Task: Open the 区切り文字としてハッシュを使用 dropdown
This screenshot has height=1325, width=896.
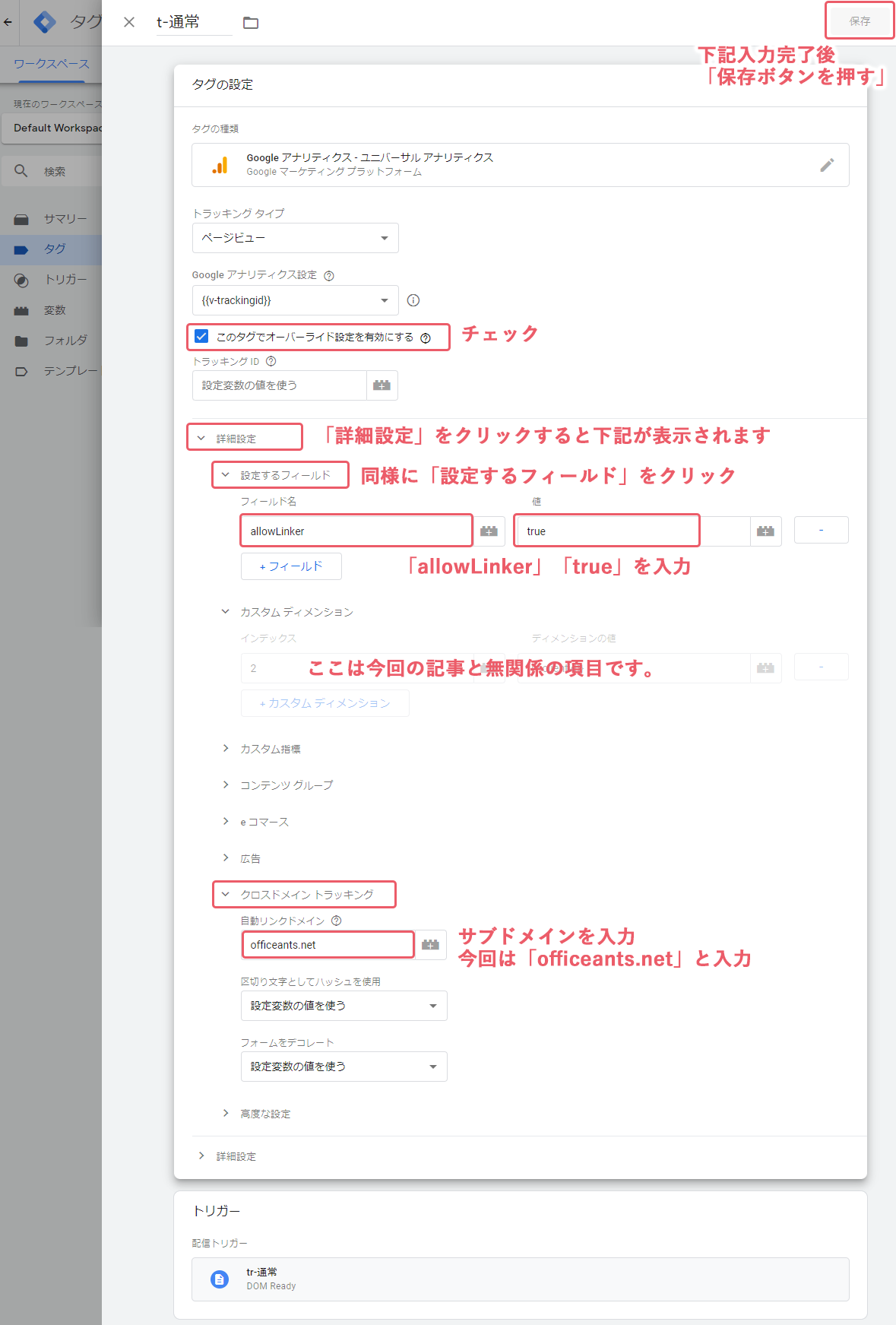Action: (x=344, y=1006)
